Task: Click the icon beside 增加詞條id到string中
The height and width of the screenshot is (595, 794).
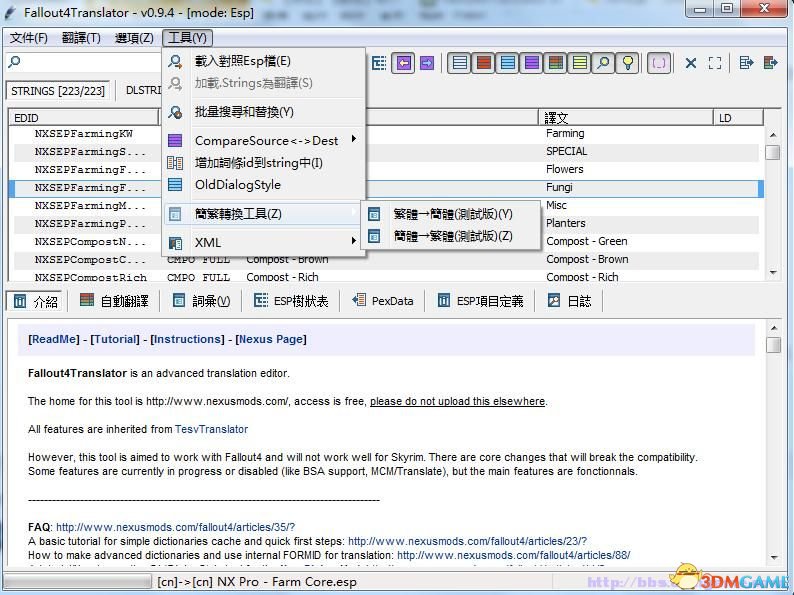Action: (x=175, y=163)
